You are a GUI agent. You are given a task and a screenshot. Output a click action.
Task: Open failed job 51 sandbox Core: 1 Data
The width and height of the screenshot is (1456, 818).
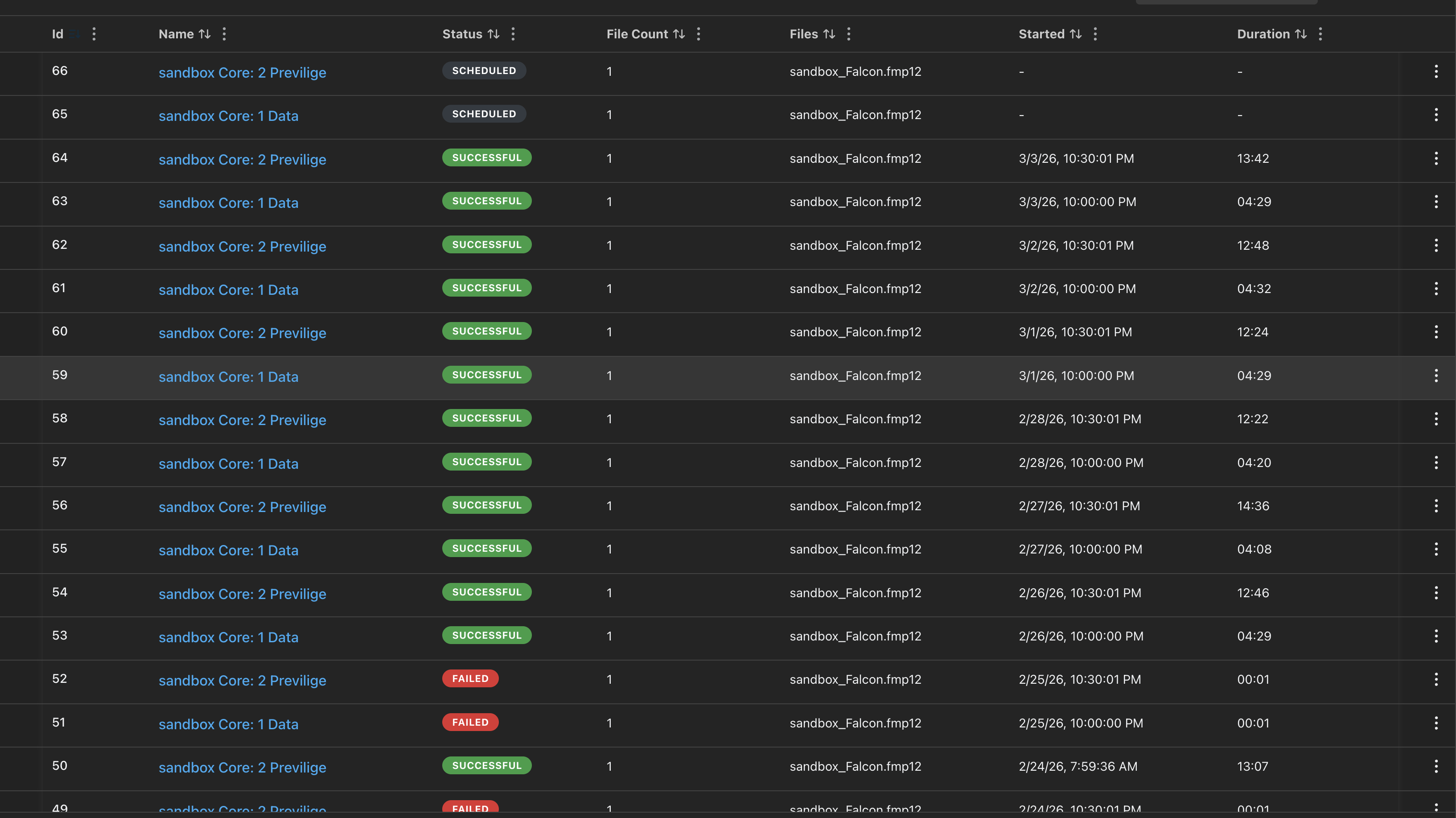pyautogui.click(x=228, y=724)
